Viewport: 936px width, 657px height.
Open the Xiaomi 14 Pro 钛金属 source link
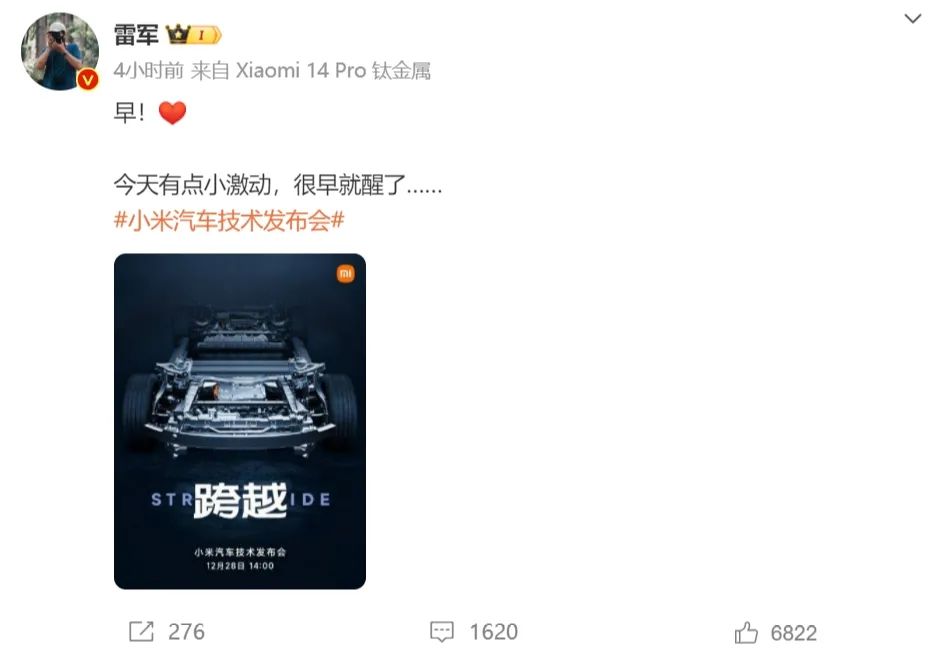[x=333, y=70]
